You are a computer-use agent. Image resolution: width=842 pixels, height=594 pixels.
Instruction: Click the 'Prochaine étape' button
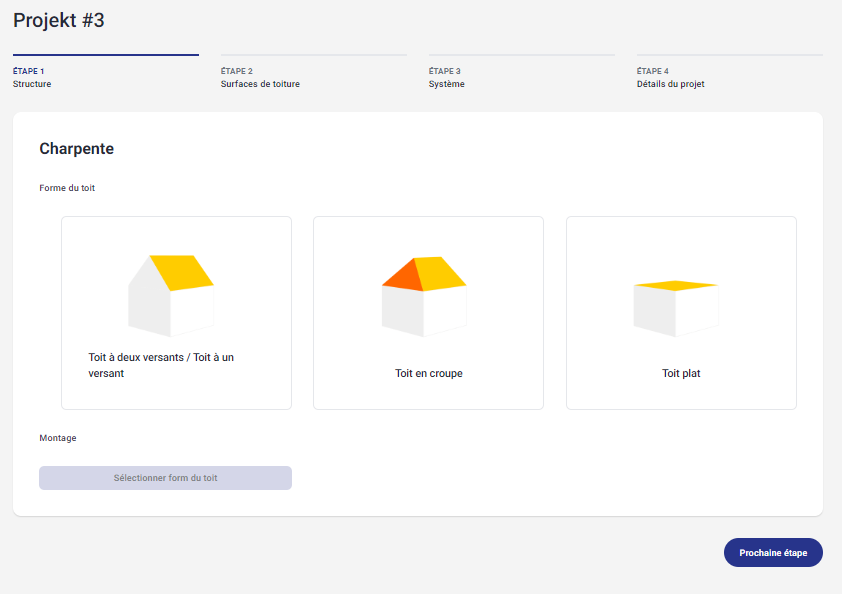point(773,553)
